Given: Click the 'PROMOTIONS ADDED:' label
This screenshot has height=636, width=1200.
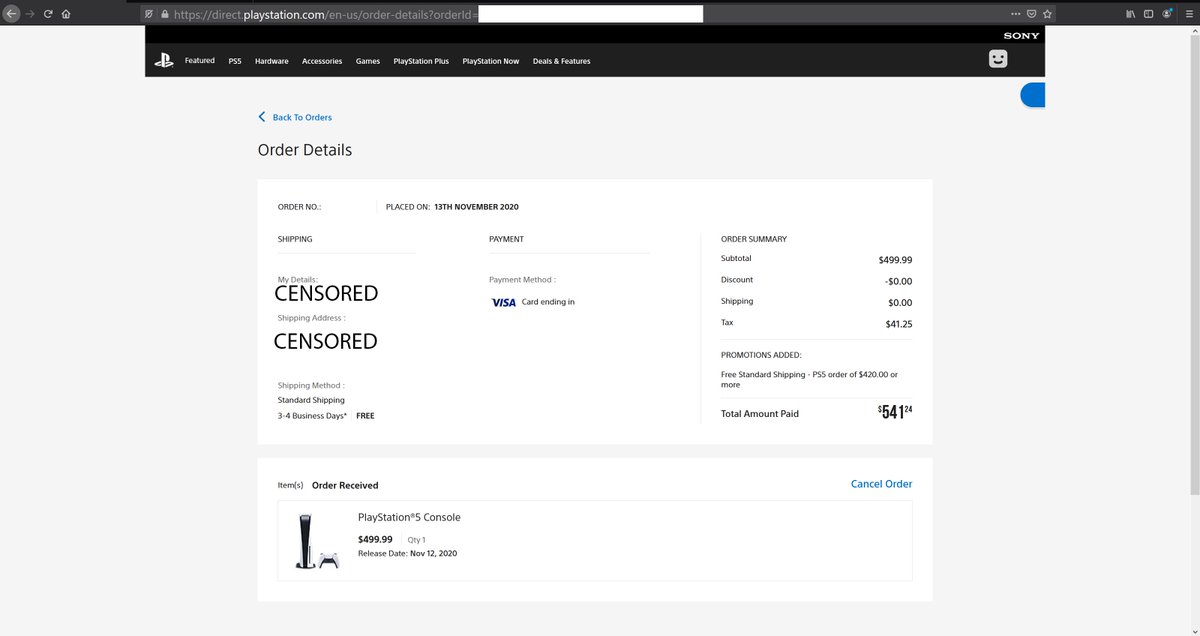Looking at the screenshot, I should pos(761,355).
